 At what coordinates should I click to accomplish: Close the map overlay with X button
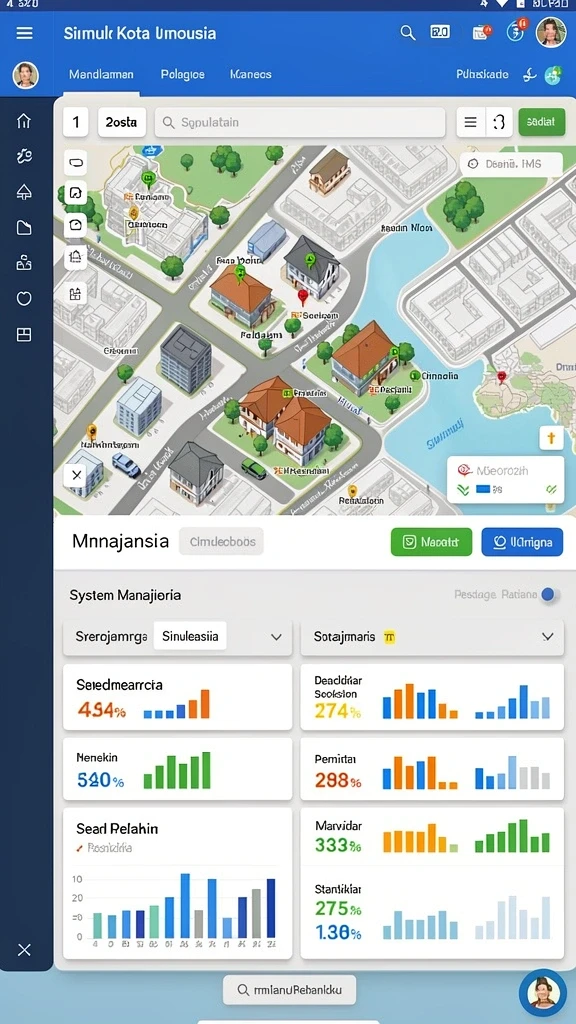tap(76, 475)
